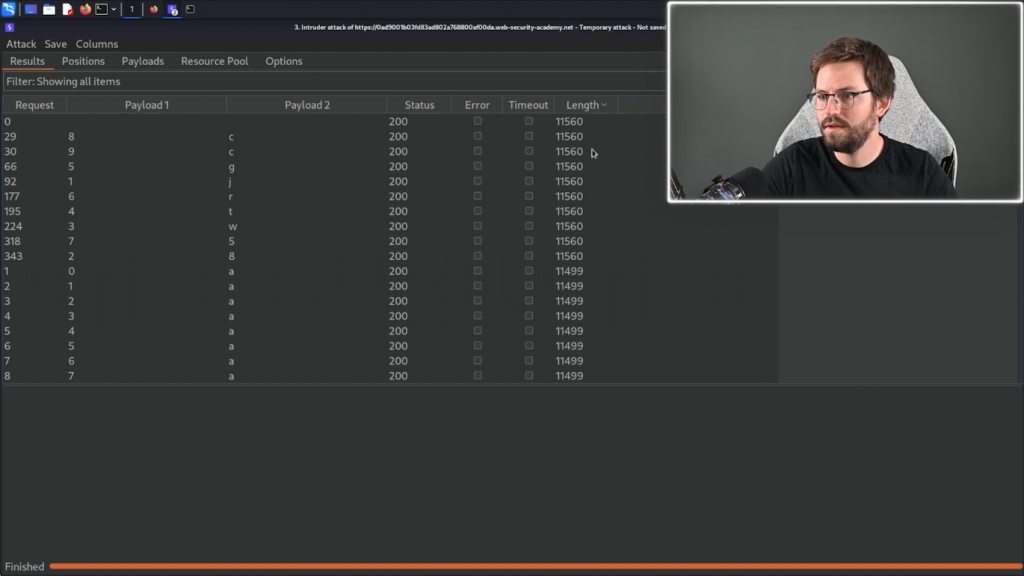Toggle Timeout checkbox for request 92
Viewport: 1024px width, 576px height.
[529, 181]
